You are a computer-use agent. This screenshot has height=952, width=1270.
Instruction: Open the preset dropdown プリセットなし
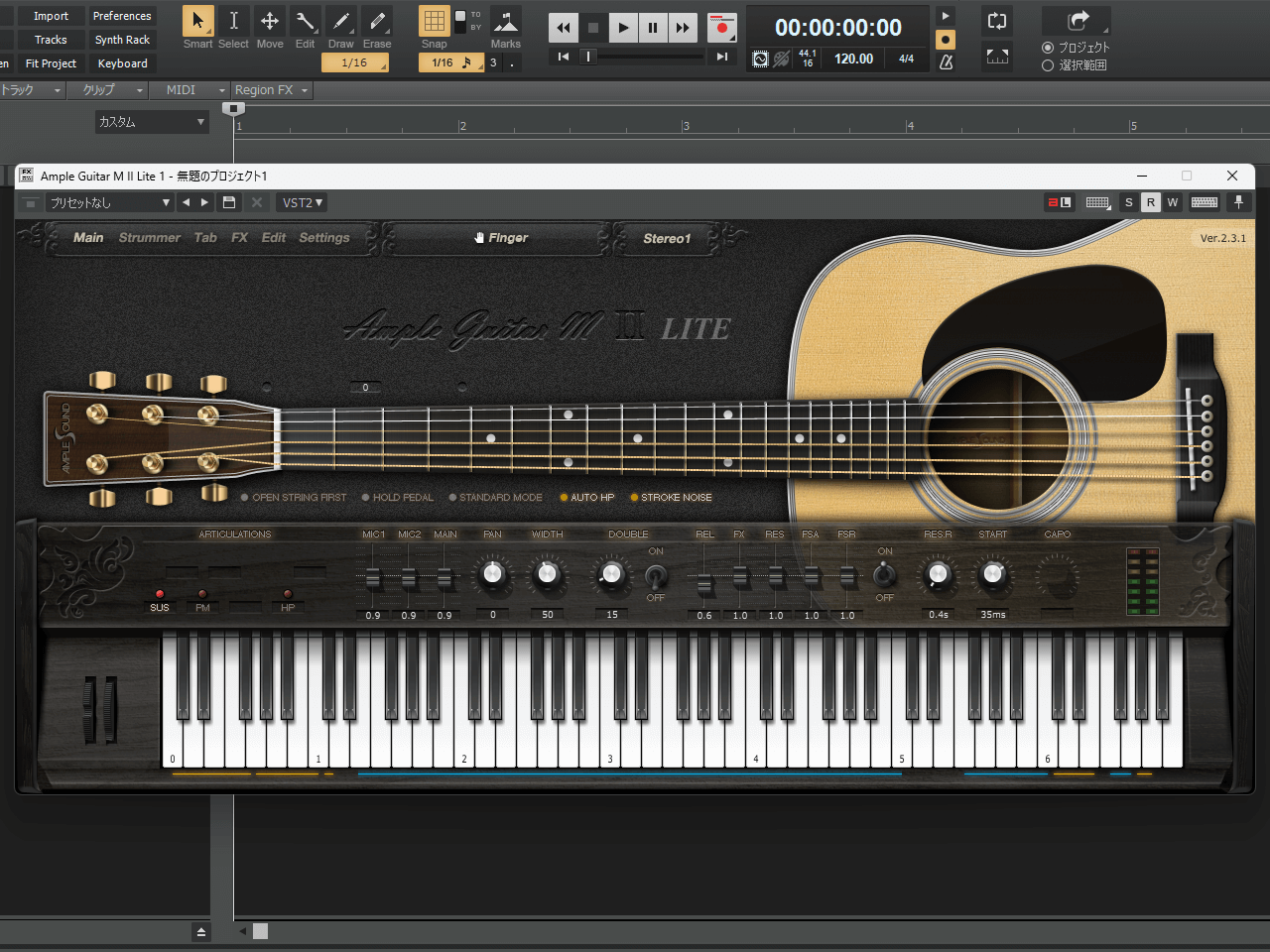[110, 202]
